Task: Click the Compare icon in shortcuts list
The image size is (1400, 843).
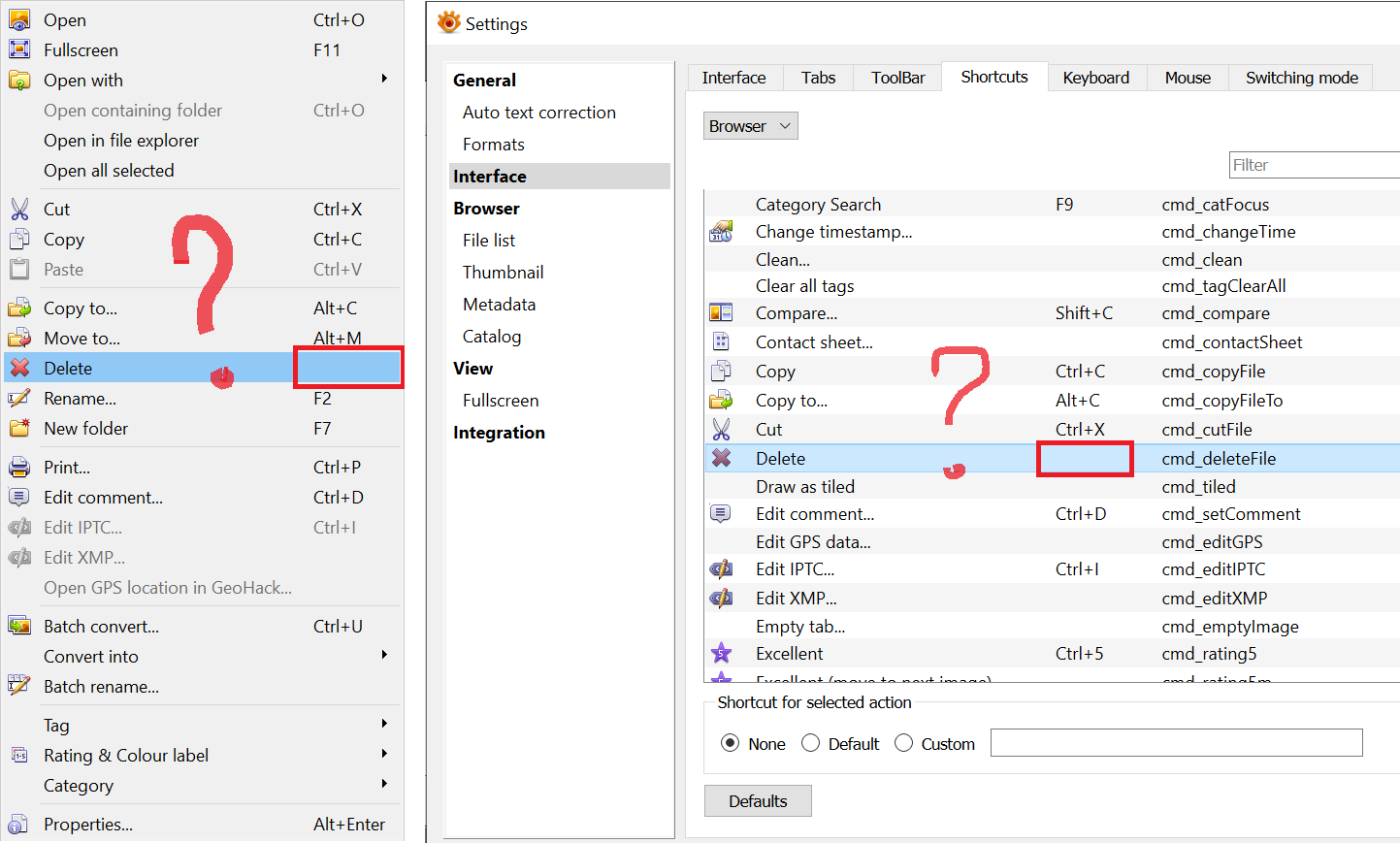Action: point(721,313)
